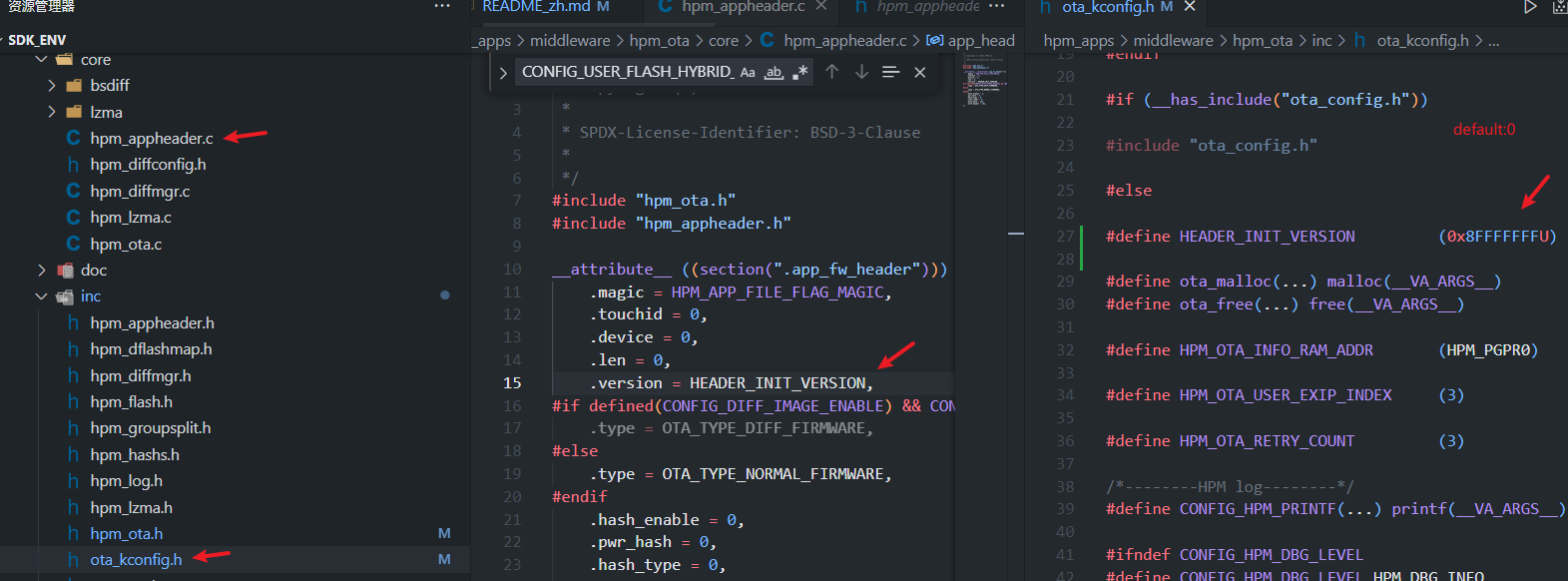Open hpm_diffconfig.h file

pyautogui.click(x=148, y=165)
